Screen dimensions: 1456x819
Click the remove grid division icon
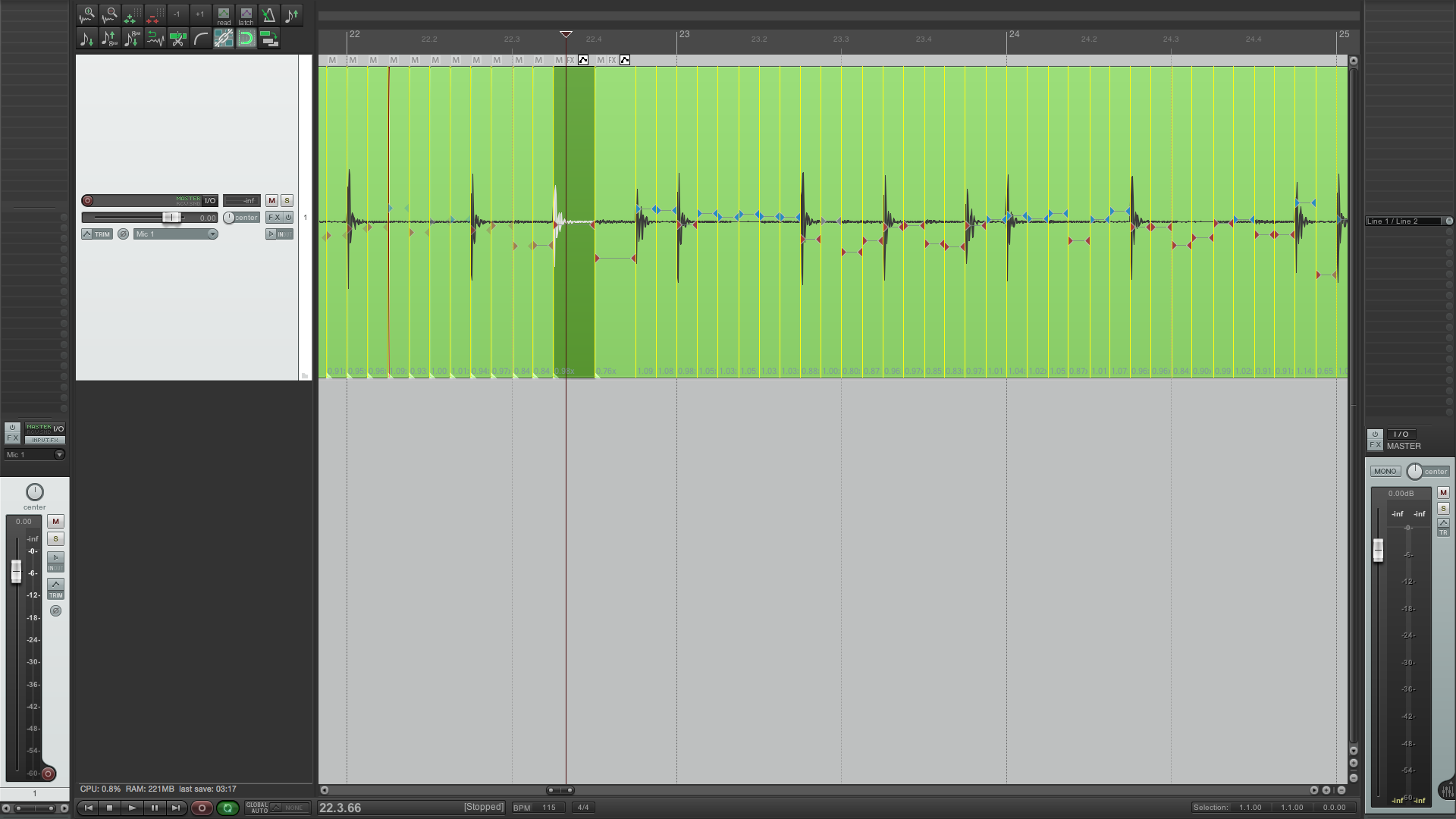[155, 15]
